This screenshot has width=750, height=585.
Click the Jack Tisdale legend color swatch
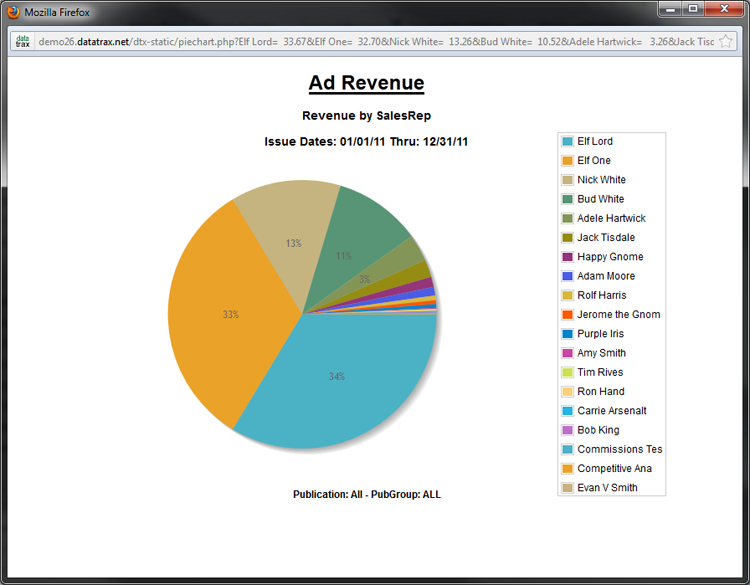coord(567,237)
